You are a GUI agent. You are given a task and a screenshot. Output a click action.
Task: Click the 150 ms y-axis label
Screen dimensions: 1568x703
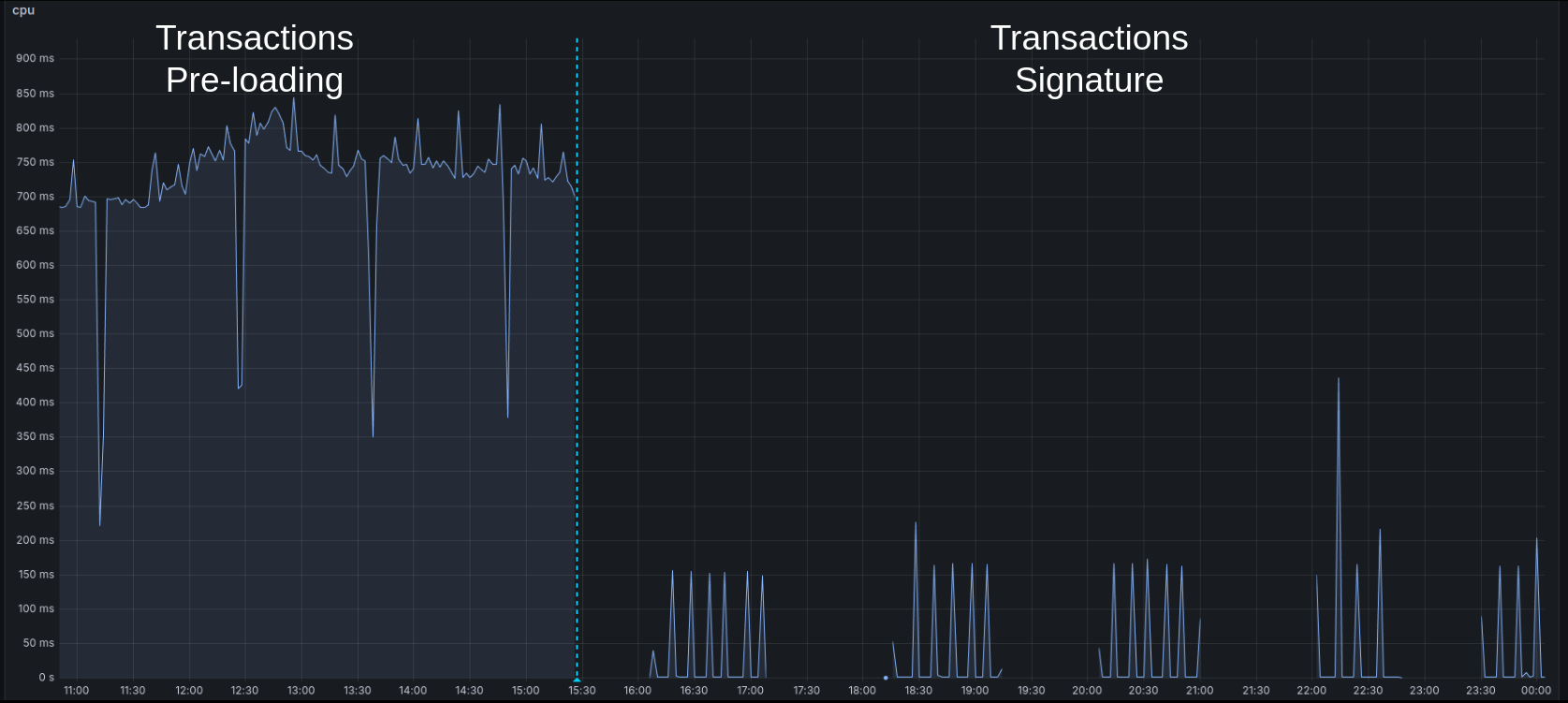click(35, 575)
